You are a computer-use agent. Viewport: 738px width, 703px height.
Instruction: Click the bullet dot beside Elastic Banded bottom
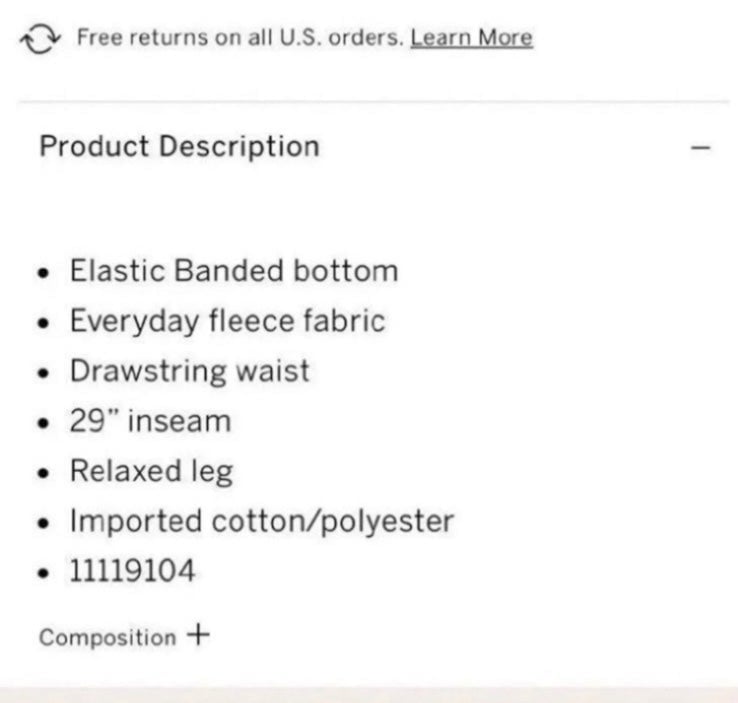(43, 273)
